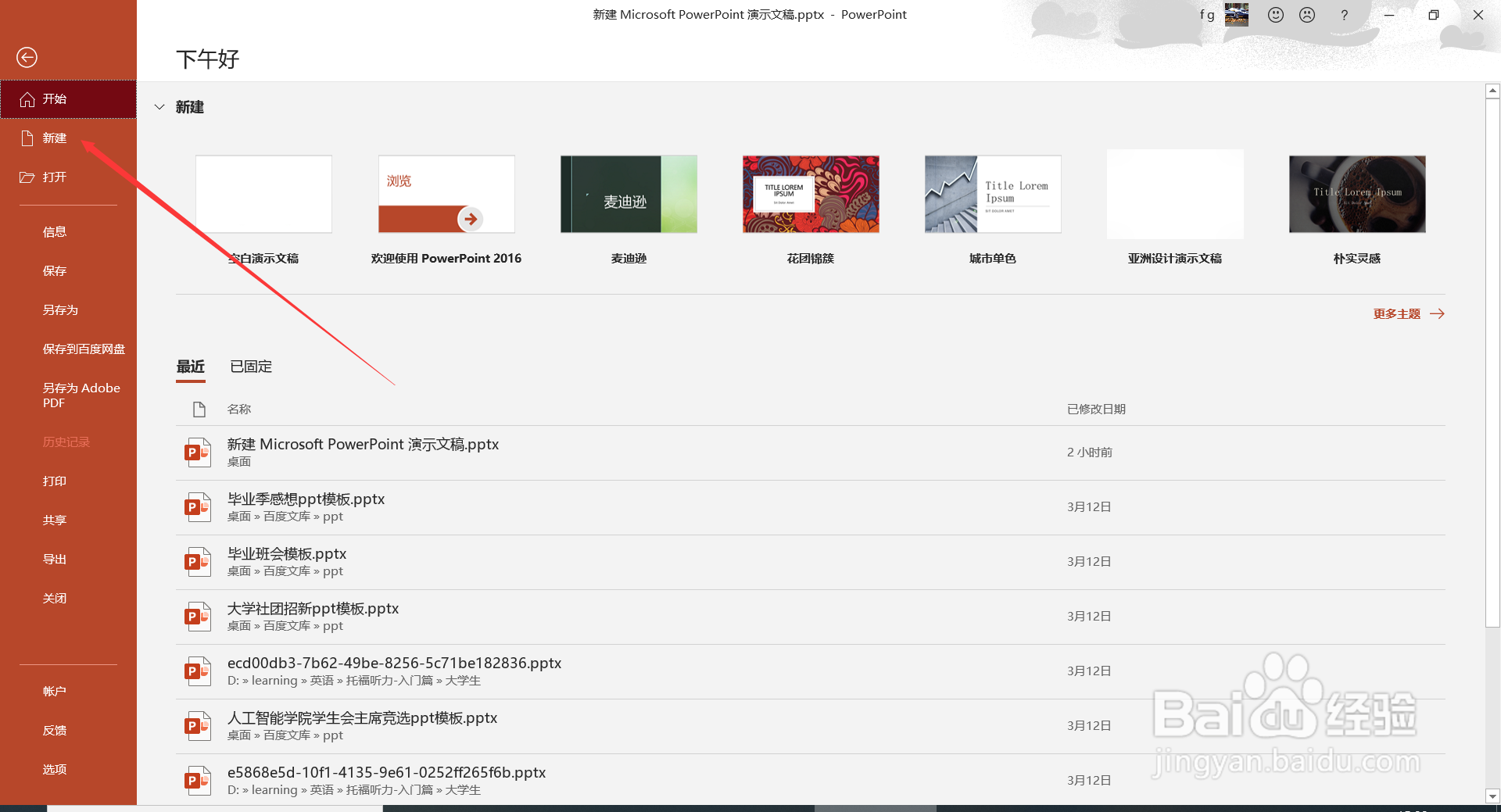
Task: Click the file-type icon column header
Action: 199,410
